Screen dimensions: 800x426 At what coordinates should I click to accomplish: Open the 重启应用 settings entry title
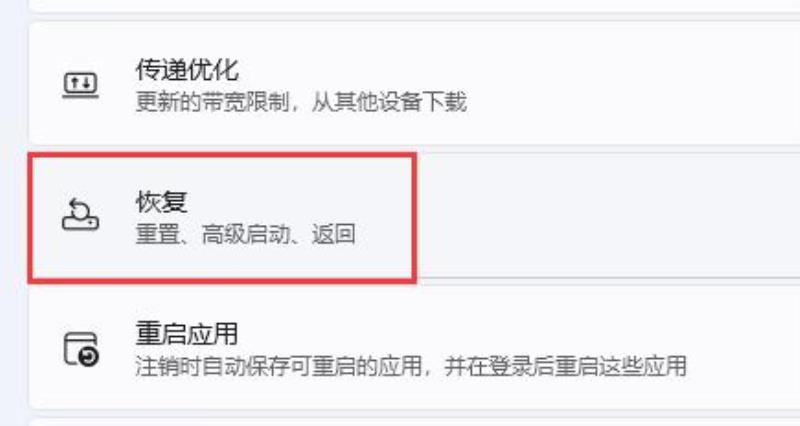187,334
